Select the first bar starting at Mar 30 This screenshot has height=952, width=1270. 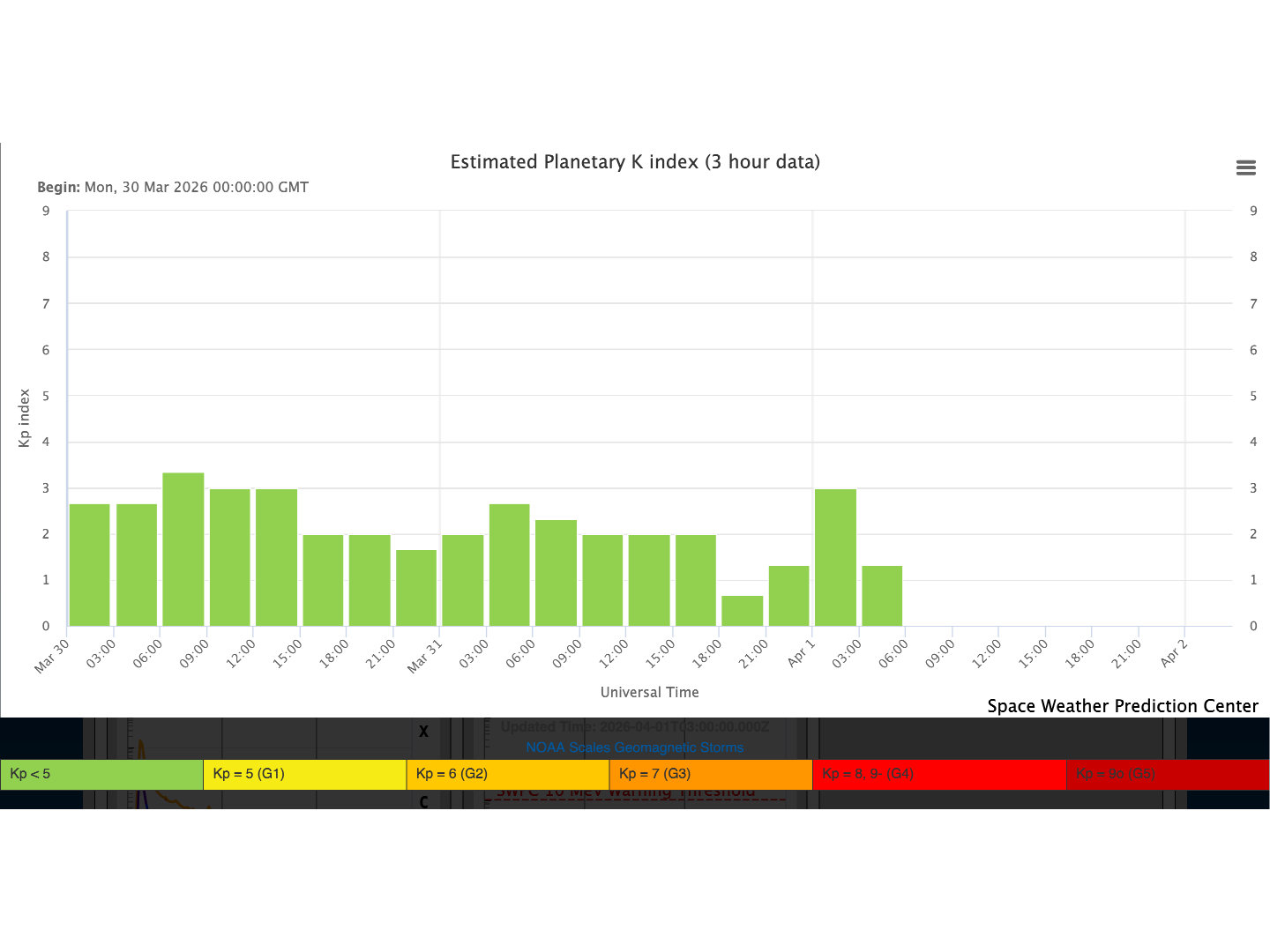coord(90,565)
